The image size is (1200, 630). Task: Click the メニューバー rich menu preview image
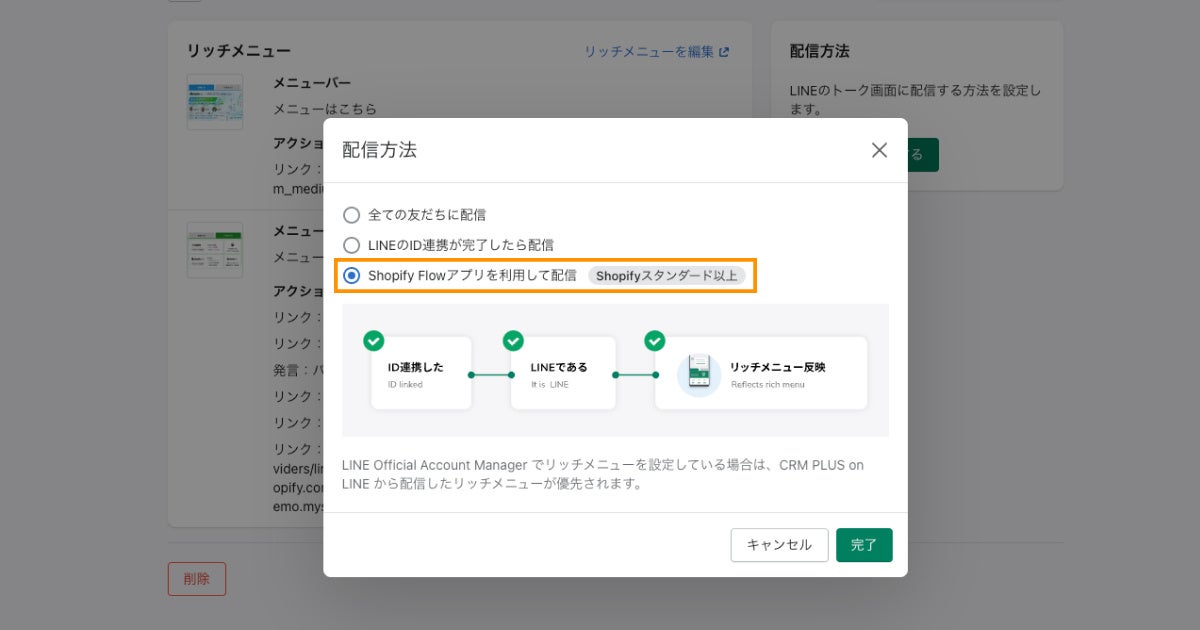click(215, 101)
